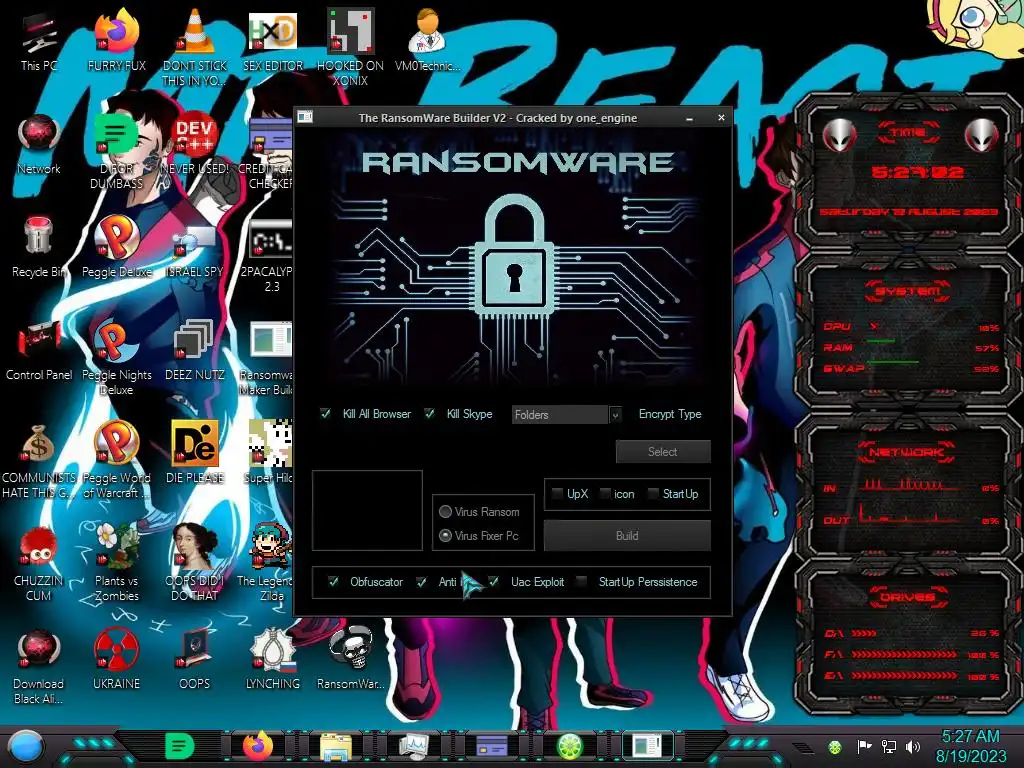Click the C:\ drive usage bar
Screen dimensions: 1024x768
point(863,633)
